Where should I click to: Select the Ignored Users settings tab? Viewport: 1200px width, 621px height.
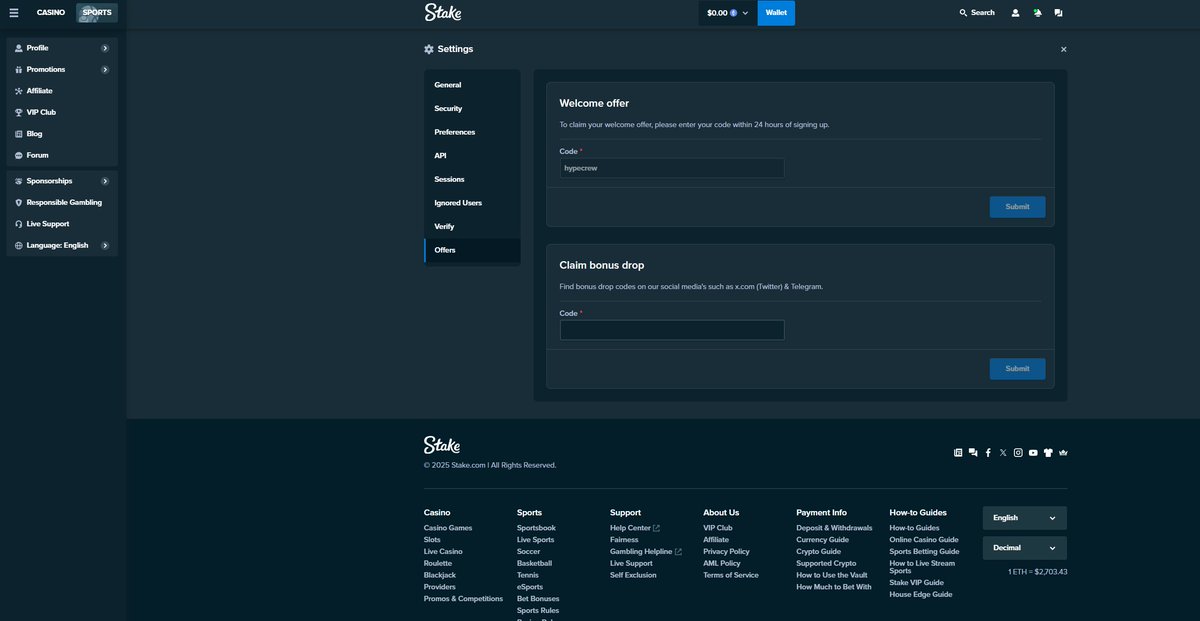(472, 203)
